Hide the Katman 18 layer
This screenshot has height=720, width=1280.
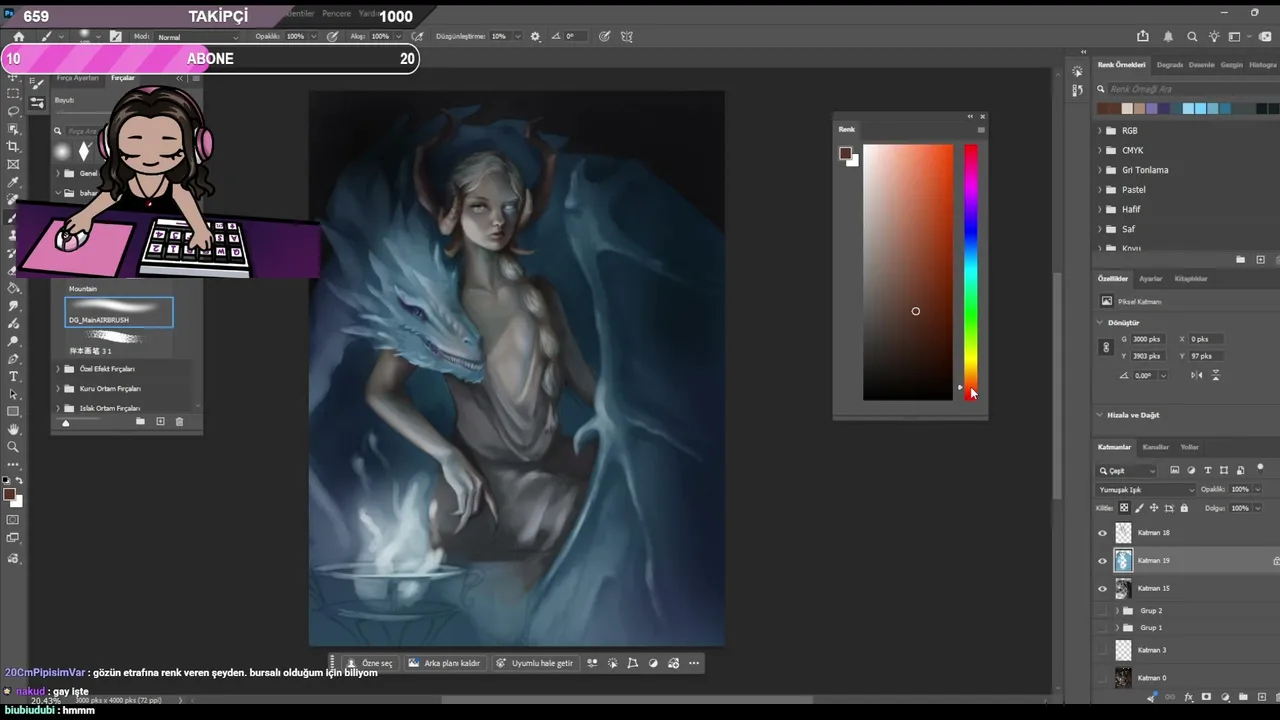coord(1103,533)
